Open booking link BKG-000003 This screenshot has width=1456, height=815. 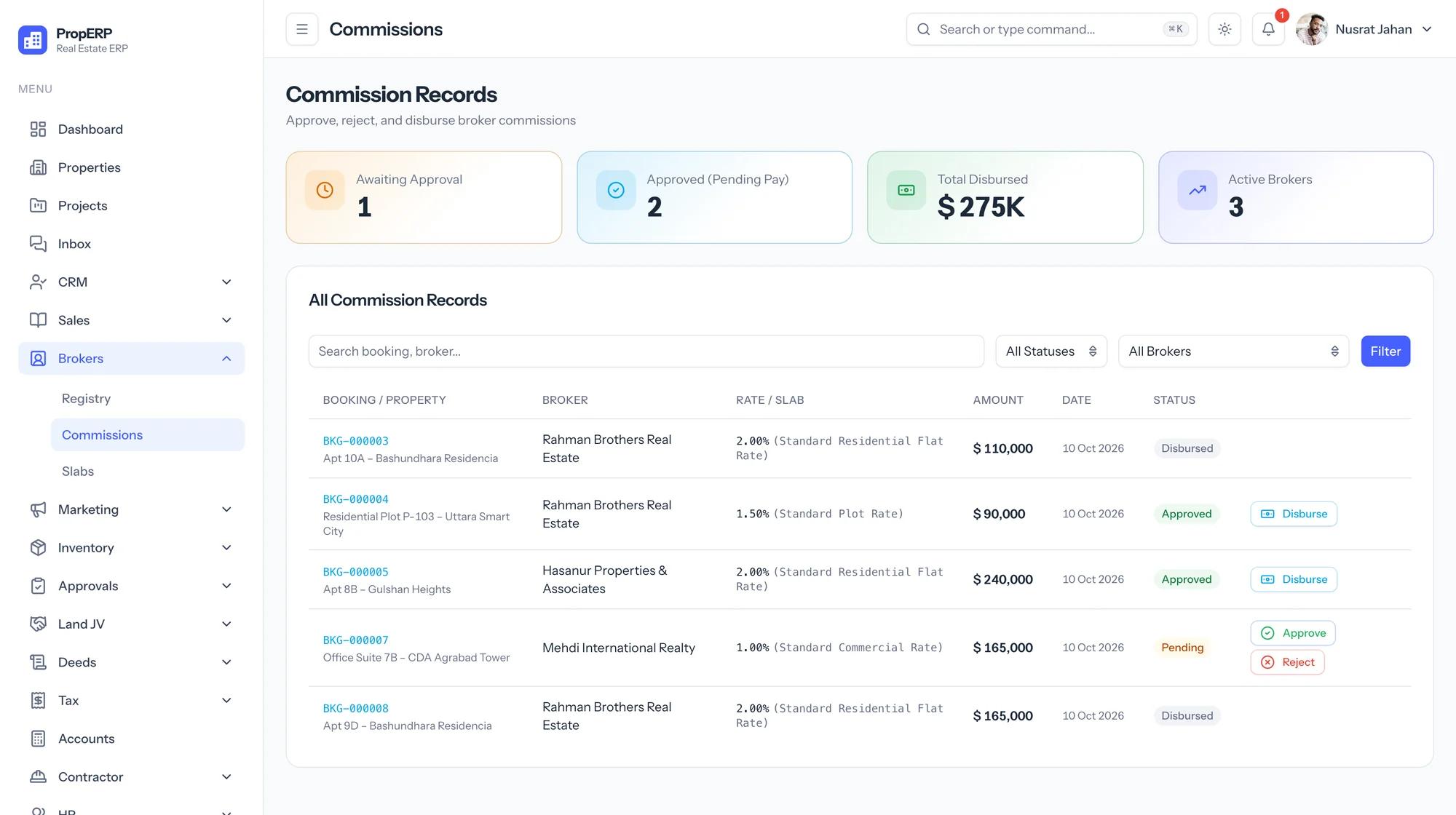tap(356, 441)
